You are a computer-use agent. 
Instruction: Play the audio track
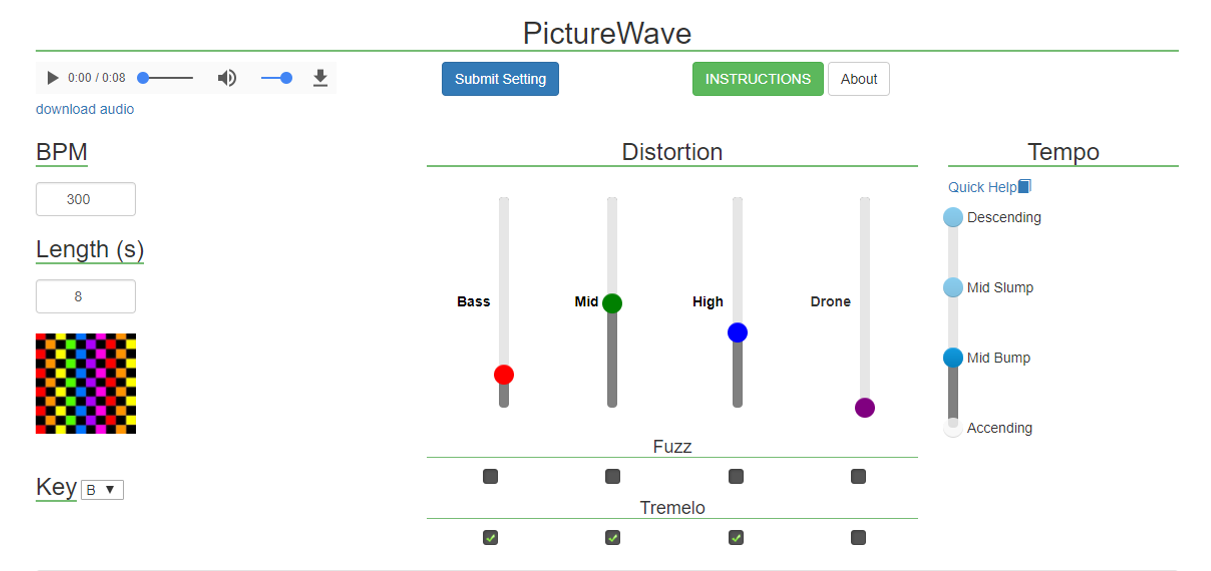pos(52,78)
